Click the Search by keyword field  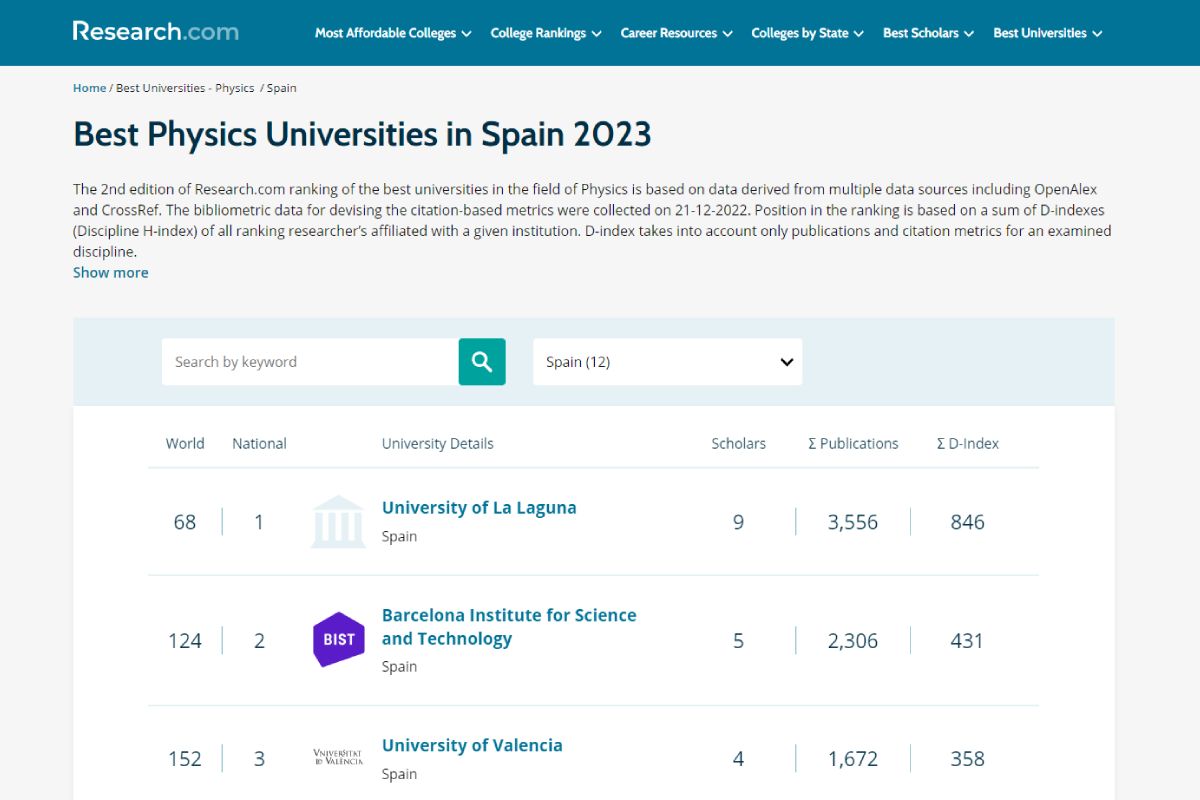pos(310,362)
